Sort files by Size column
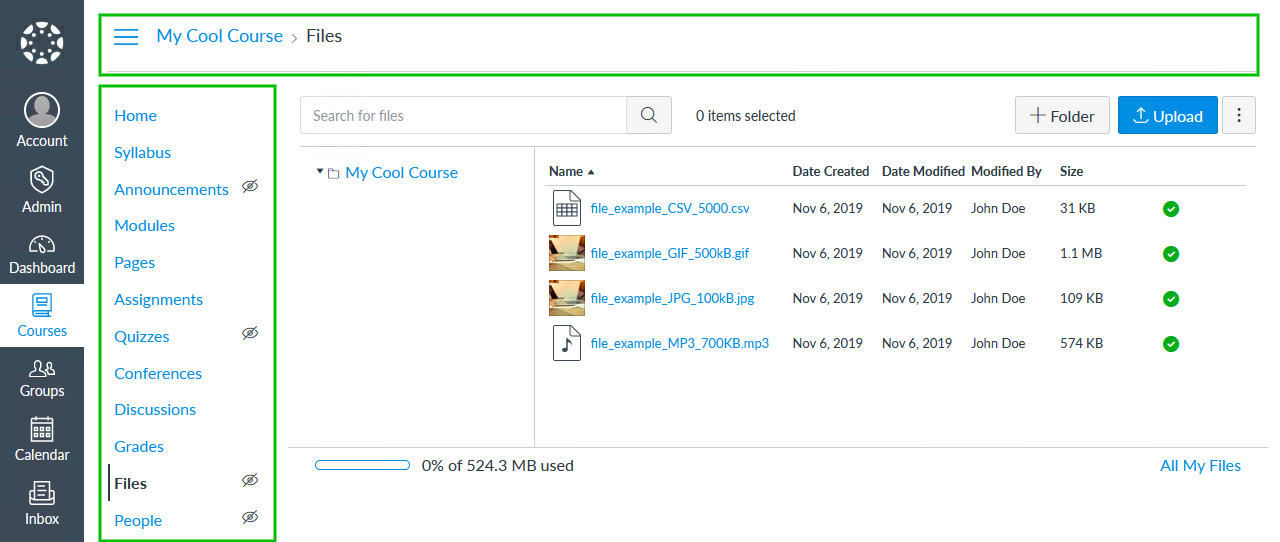1280x542 pixels. (x=1071, y=171)
